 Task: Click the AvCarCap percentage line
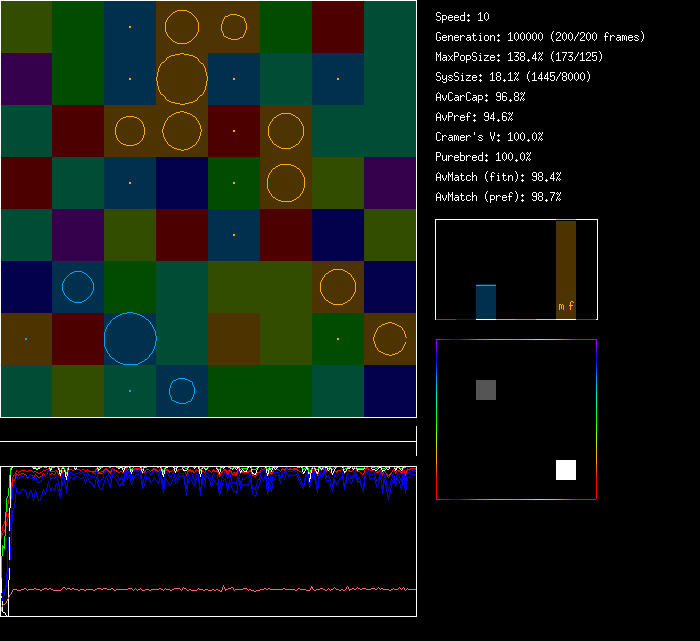[x=480, y=97]
